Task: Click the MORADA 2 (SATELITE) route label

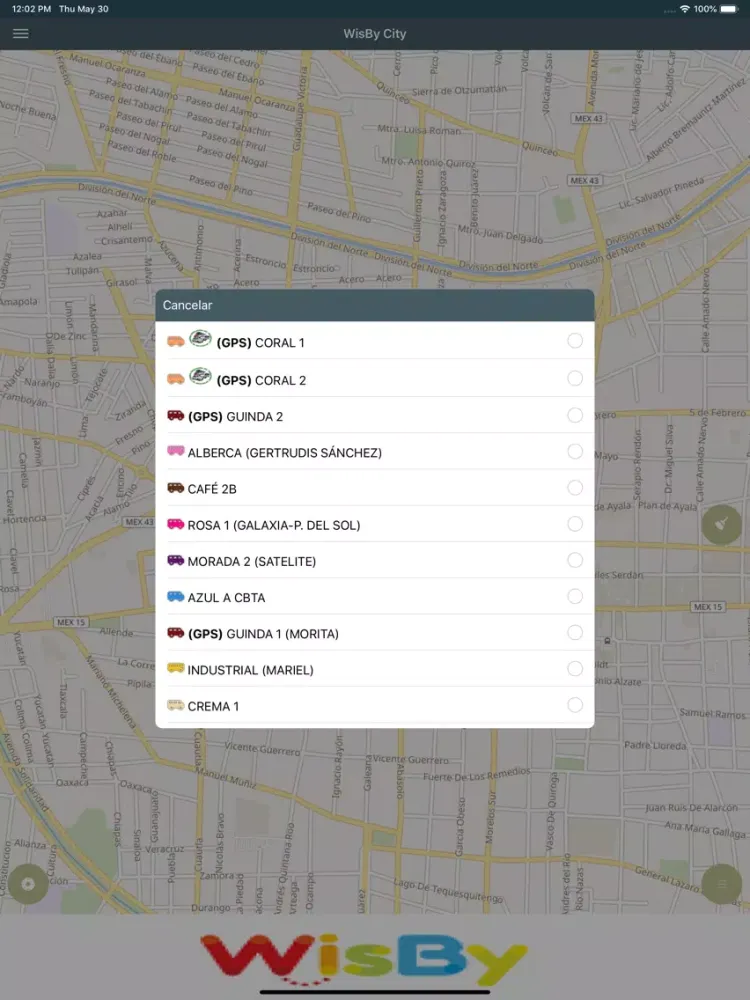Action: click(252, 562)
